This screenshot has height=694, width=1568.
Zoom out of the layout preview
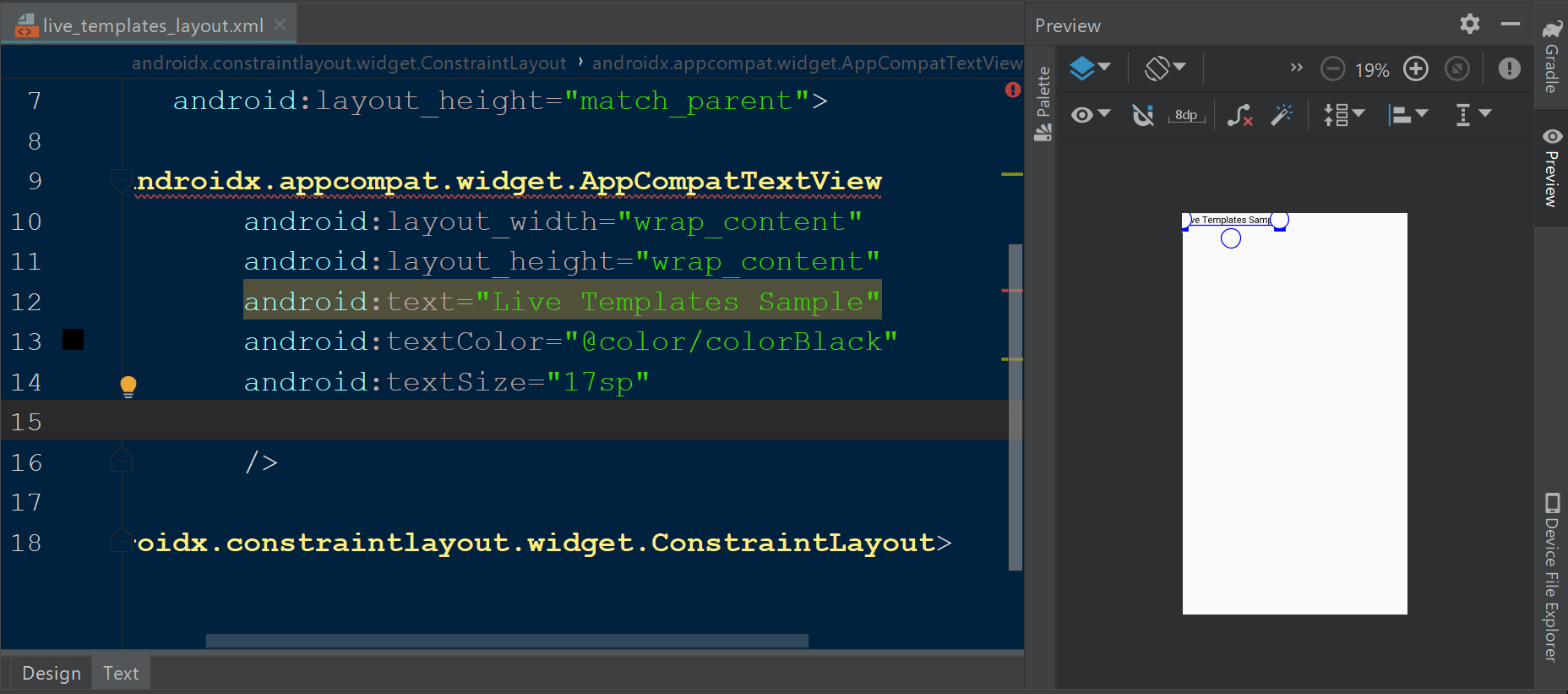1332,68
